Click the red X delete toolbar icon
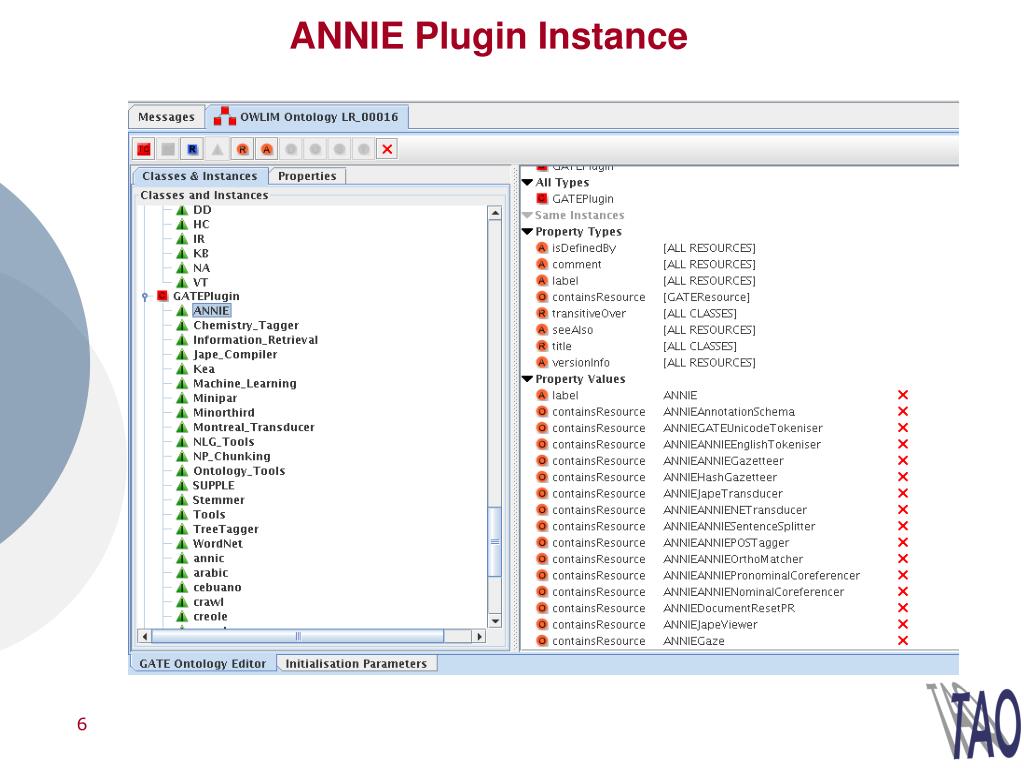Viewport: 1024px width, 768px height. [387, 150]
